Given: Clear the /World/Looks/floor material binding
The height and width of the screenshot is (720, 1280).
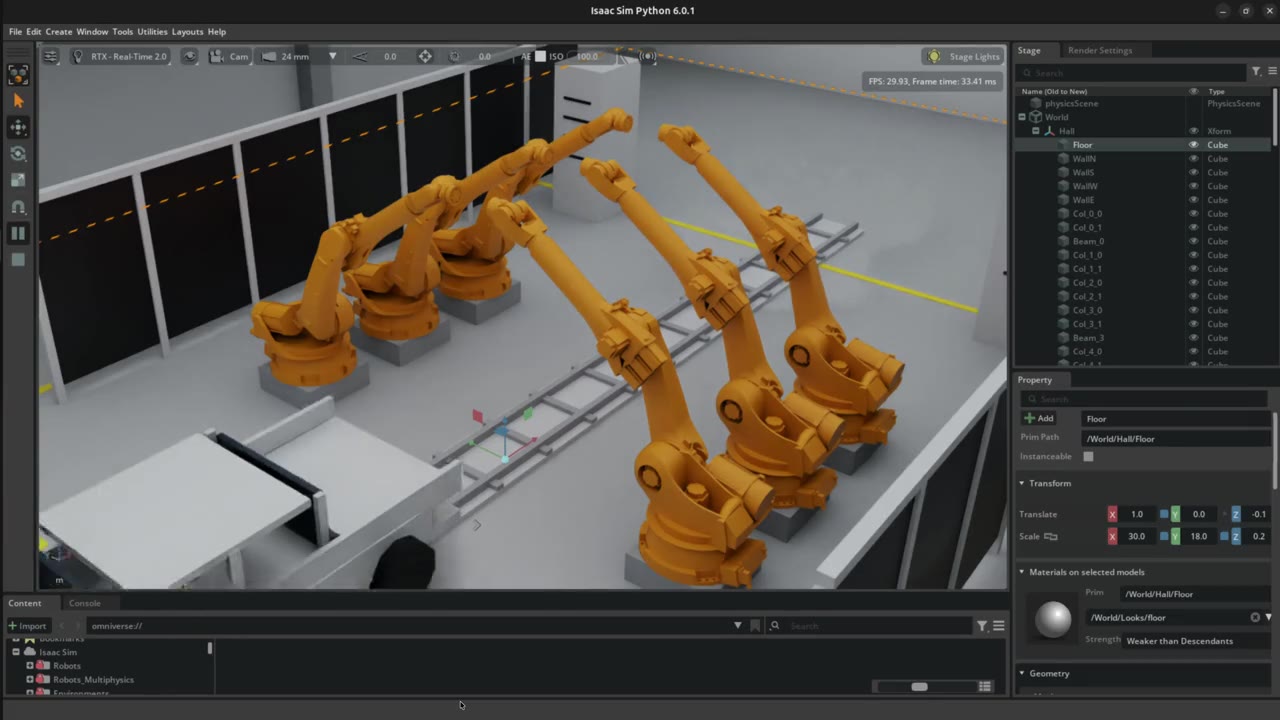Looking at the screenshot, I should click(1255, 617).
